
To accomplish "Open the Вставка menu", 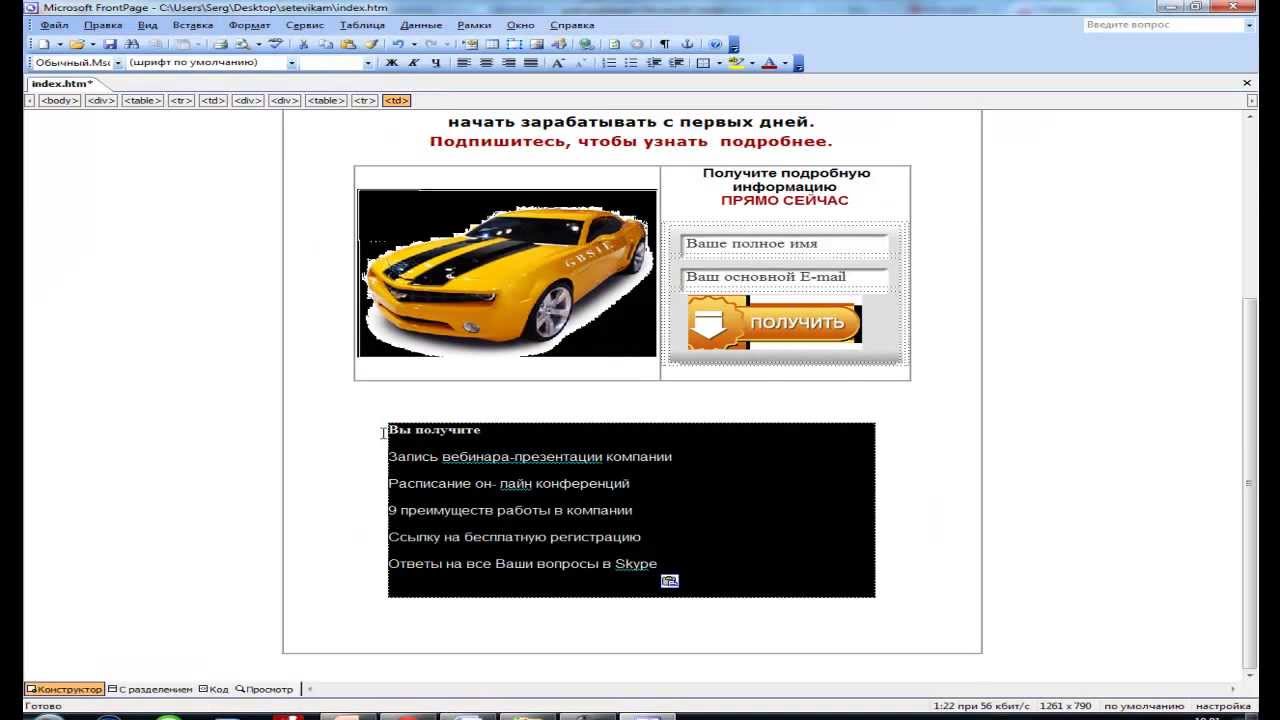I will (x=193, y=25).
